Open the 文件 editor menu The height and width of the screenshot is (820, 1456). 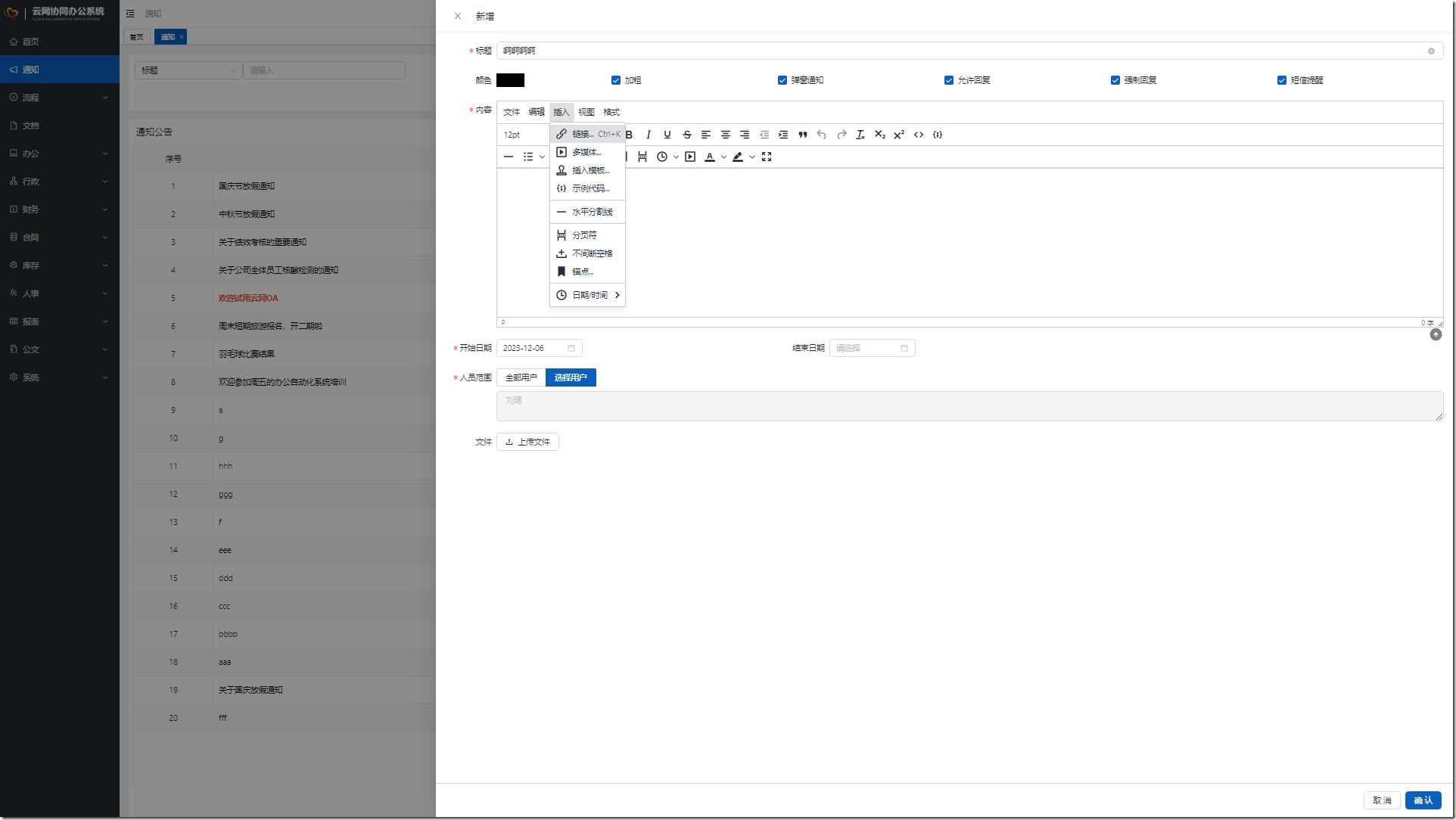click(x=512, y=112)
